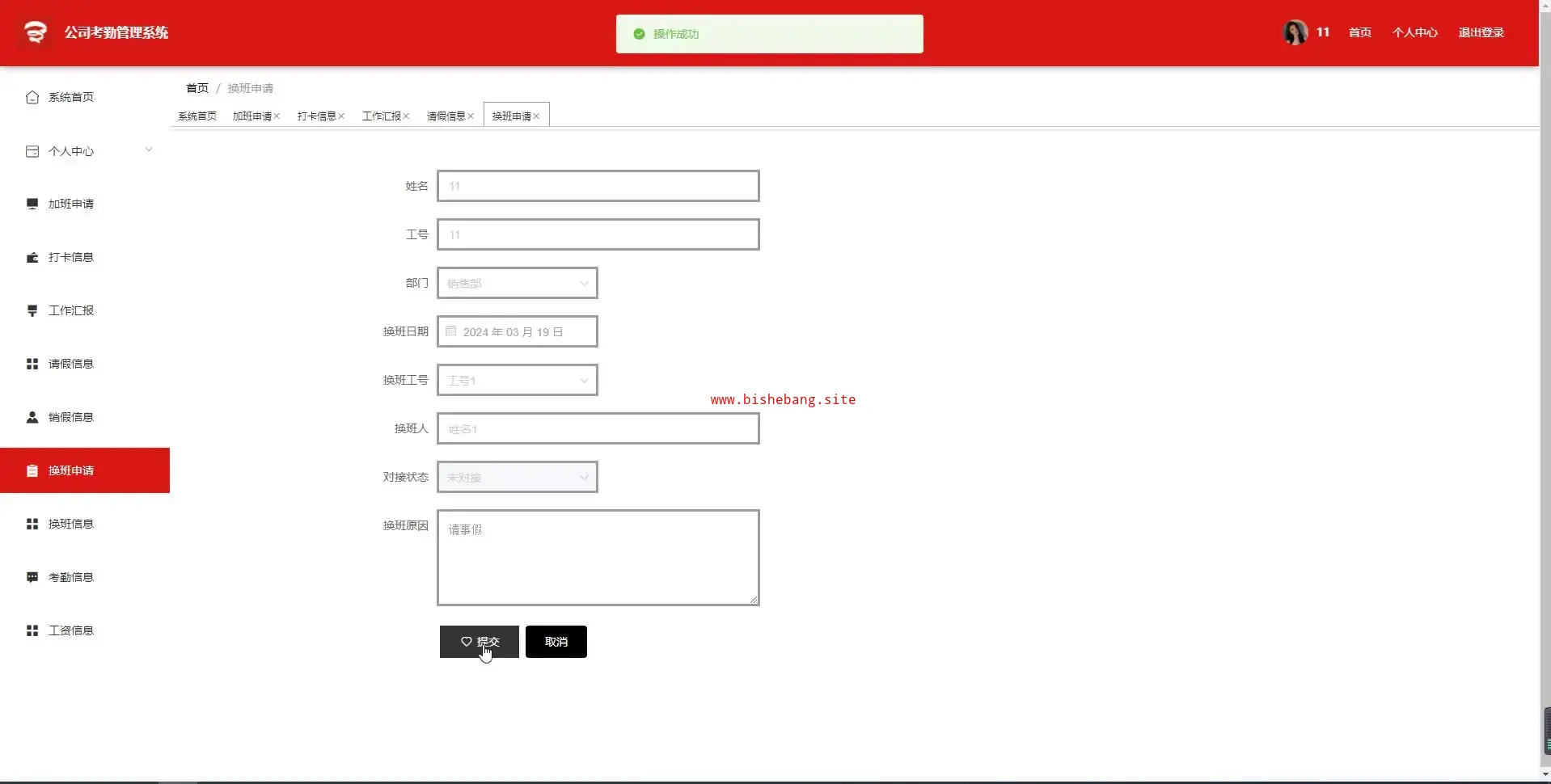Open the 销假信息 person icon in sidebar
The image size is (1551, 784).
coord(32,417)
